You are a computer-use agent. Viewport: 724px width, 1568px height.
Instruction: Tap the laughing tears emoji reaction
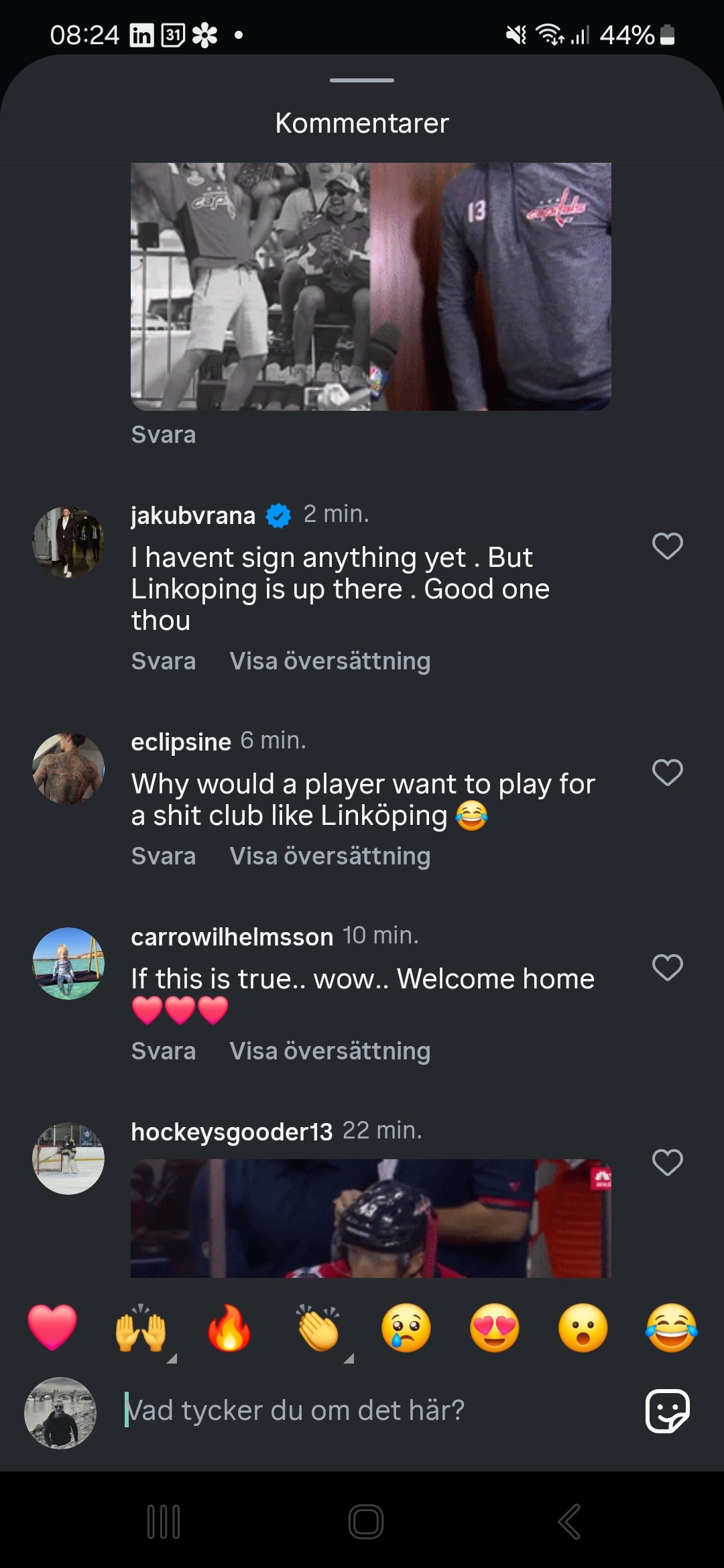click(671, 1327)
